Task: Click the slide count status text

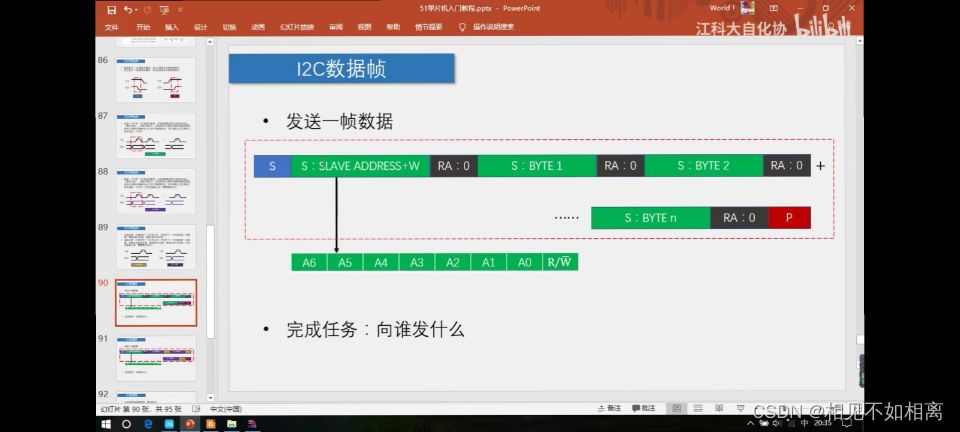Action: [141, 409]
